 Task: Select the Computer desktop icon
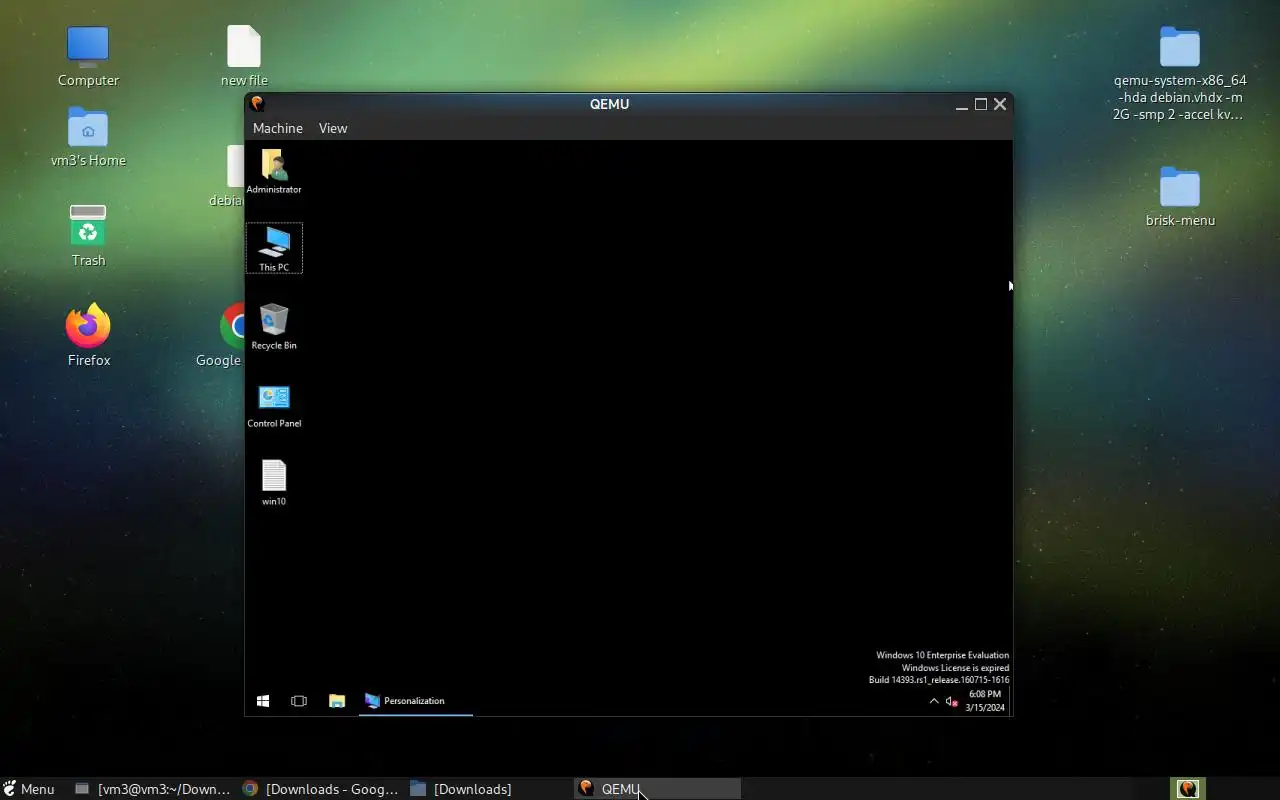click(x=88, y=56)
